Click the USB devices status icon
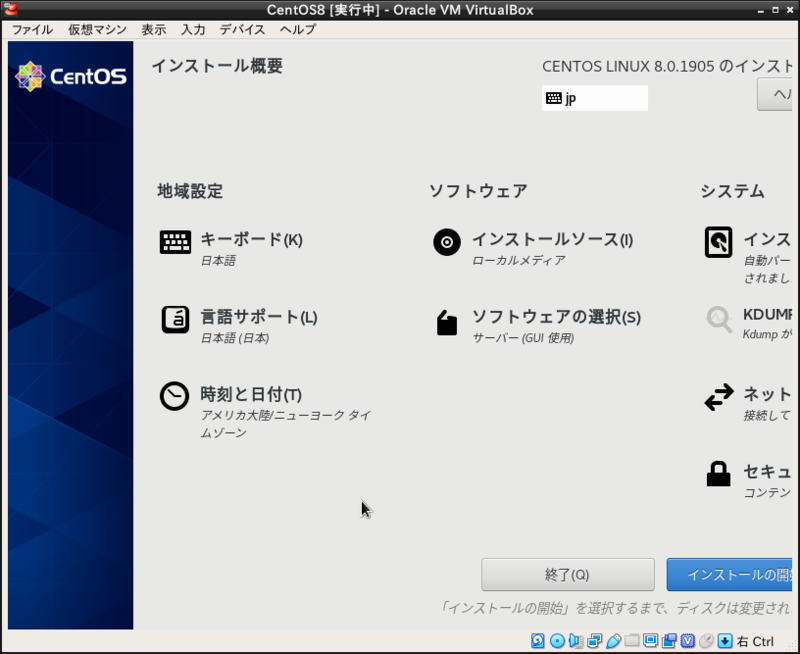The image size is (800, 654). (613, 641)
